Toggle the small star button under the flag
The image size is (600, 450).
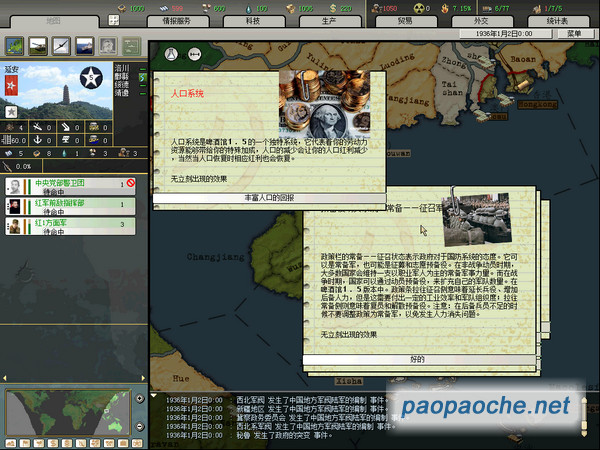coord(12,111)
